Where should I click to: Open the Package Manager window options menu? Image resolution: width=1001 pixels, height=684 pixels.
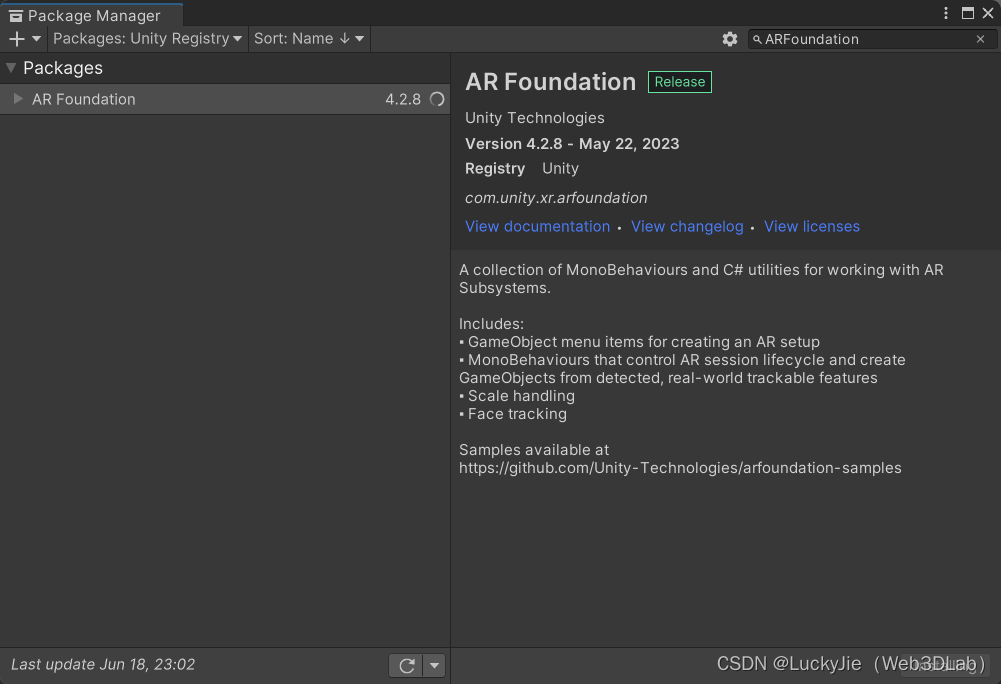946,13
